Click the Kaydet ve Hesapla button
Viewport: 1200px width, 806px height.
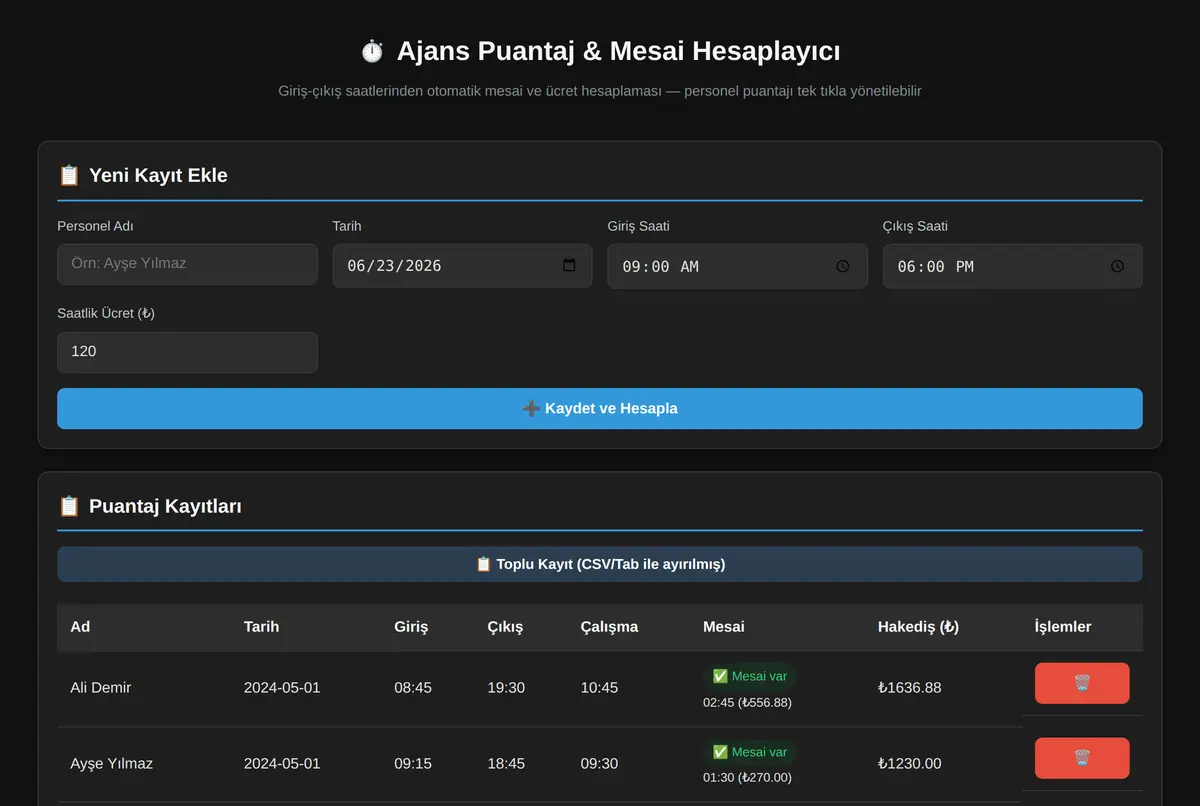pos(600,408)
